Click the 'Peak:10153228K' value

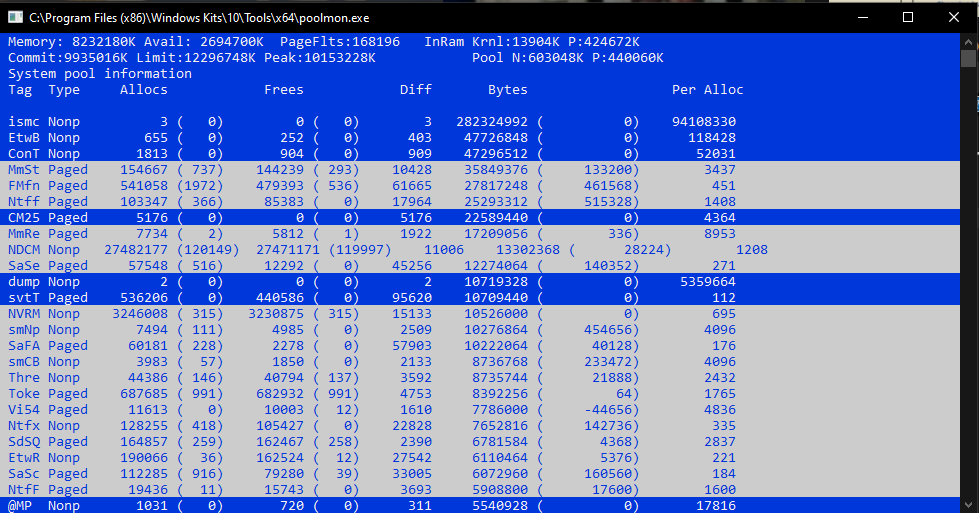pos(320,58)
